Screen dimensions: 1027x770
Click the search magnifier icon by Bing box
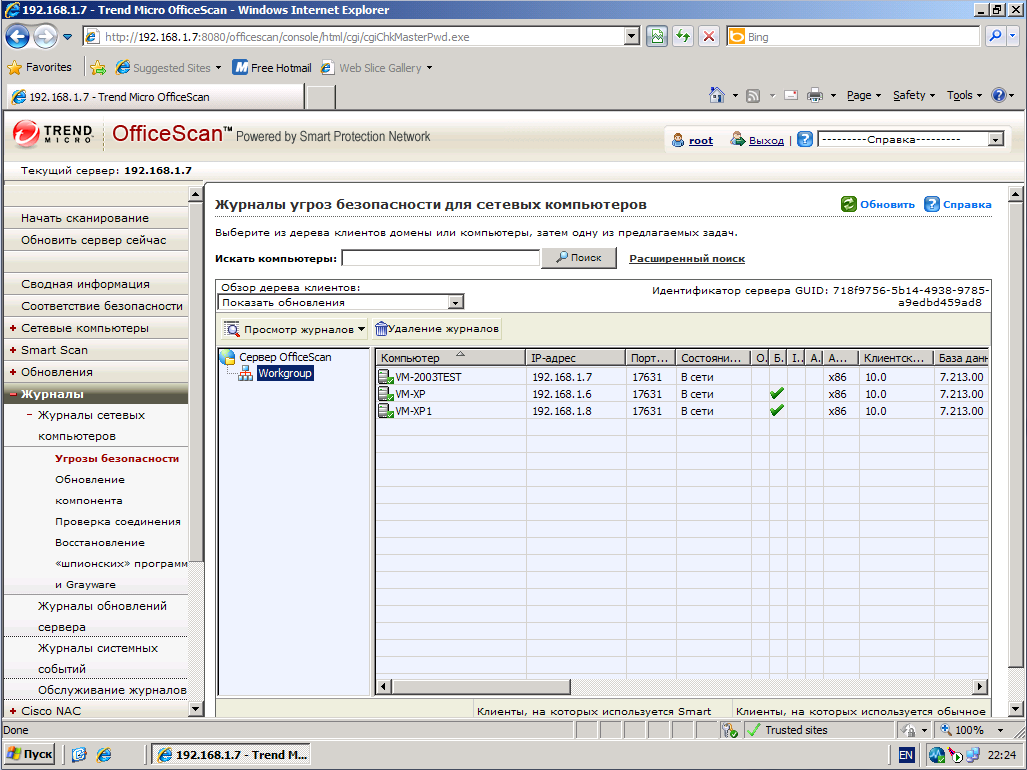click(x=995, y=37)
